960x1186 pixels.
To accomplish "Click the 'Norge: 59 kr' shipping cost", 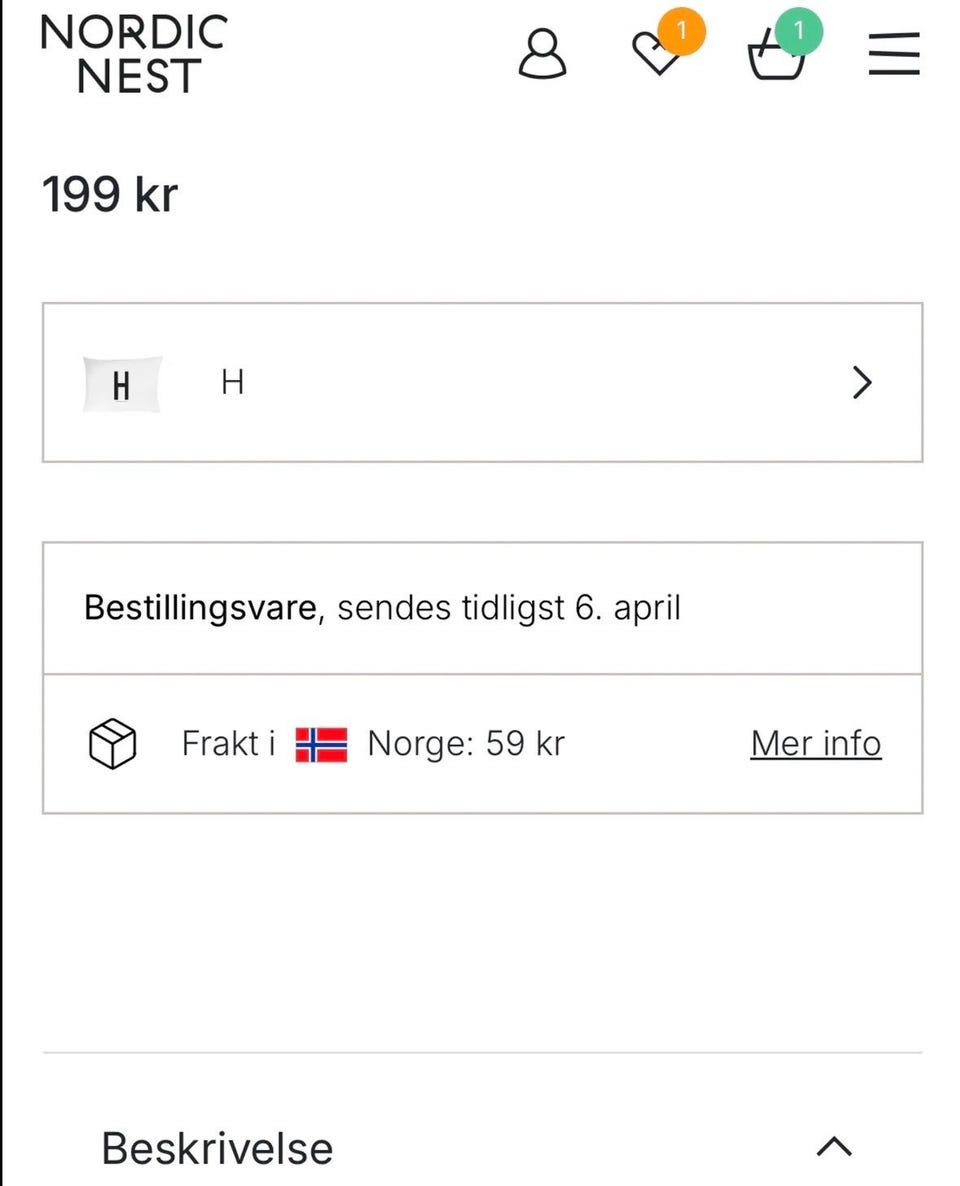I will coord(466,744).
